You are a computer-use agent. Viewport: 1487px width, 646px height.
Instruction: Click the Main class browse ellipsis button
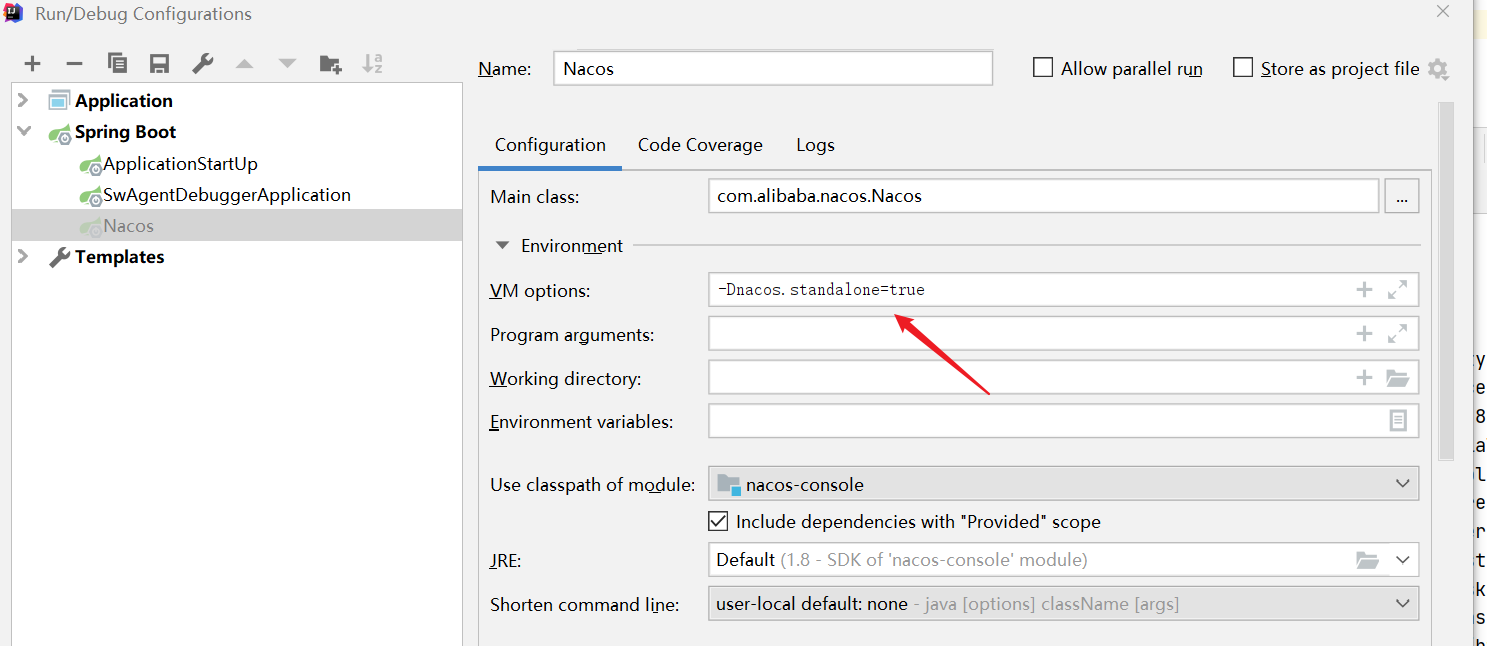[1401, 197]
